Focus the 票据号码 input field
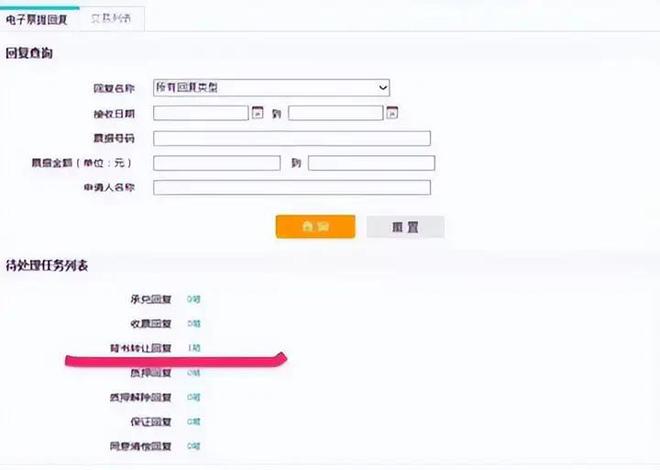The width and height of the screenshot is (660, 470). pyautogui.click(x=292, y=138)
